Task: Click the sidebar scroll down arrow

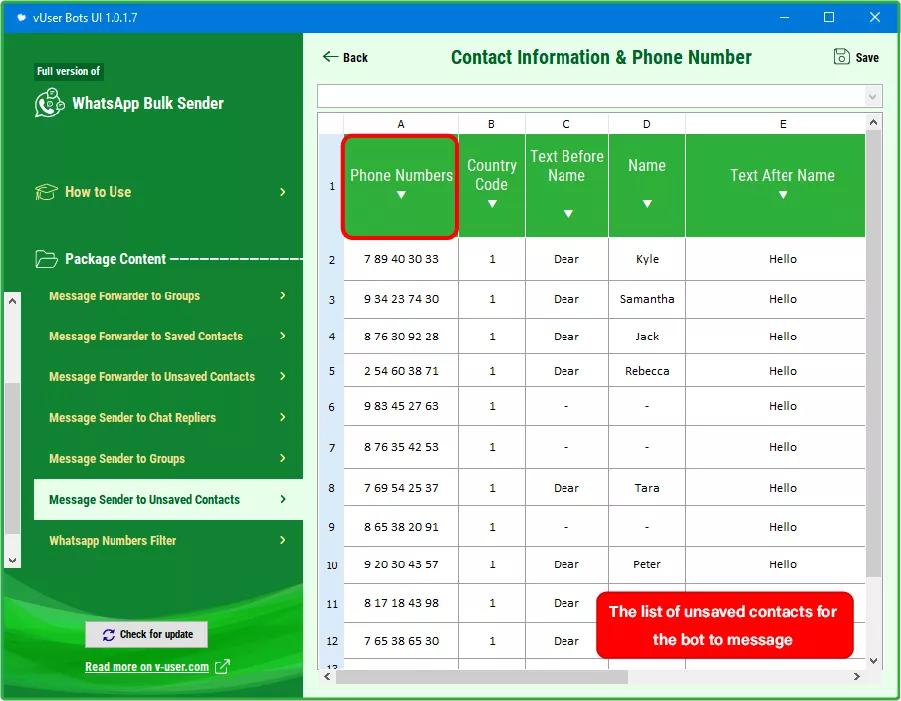Action: click(12, 560)
